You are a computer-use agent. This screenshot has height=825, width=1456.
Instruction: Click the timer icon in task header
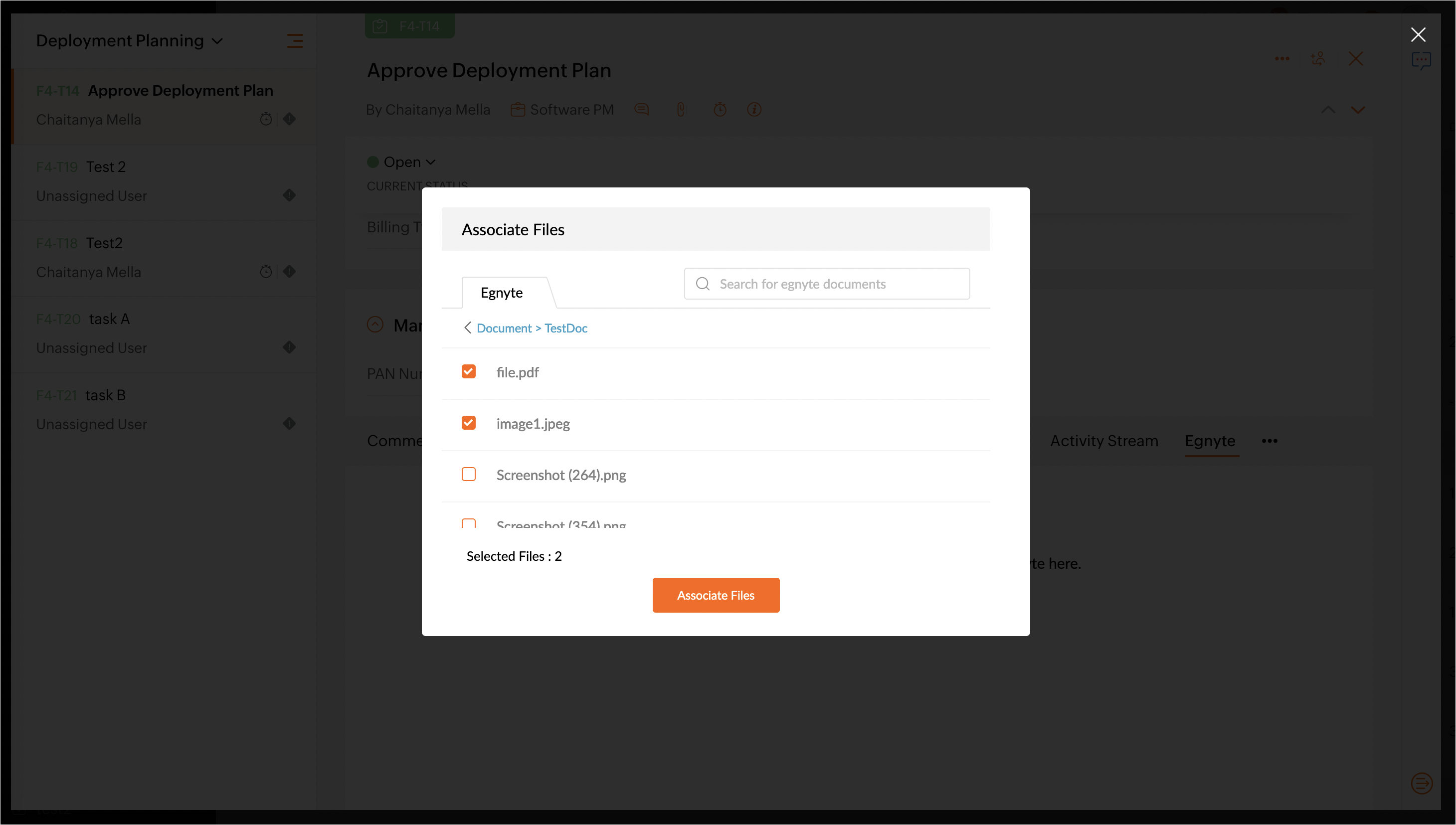(x=720, y=109)
